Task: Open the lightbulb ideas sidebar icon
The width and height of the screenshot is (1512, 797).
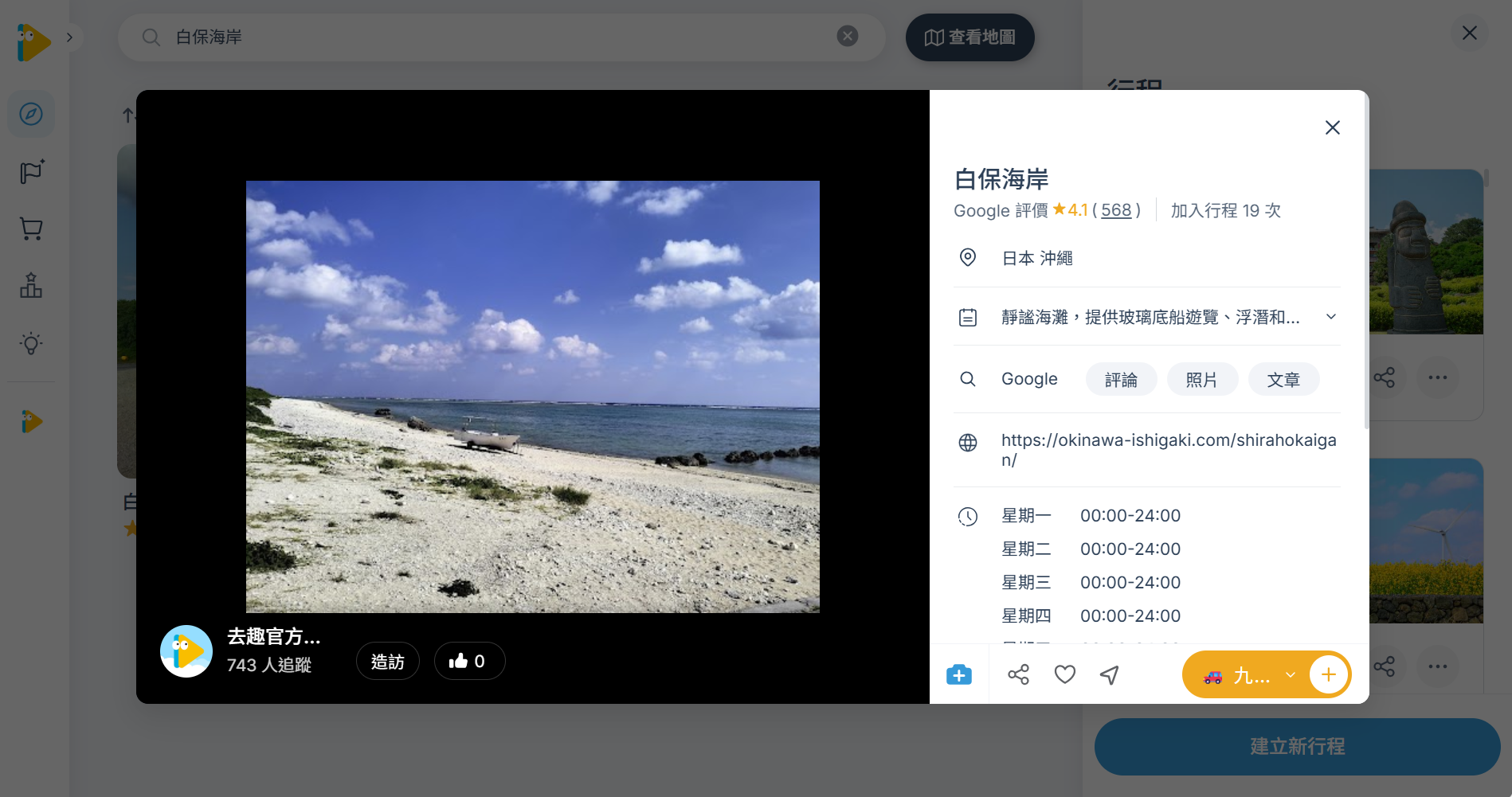Action: pos(31,343)
